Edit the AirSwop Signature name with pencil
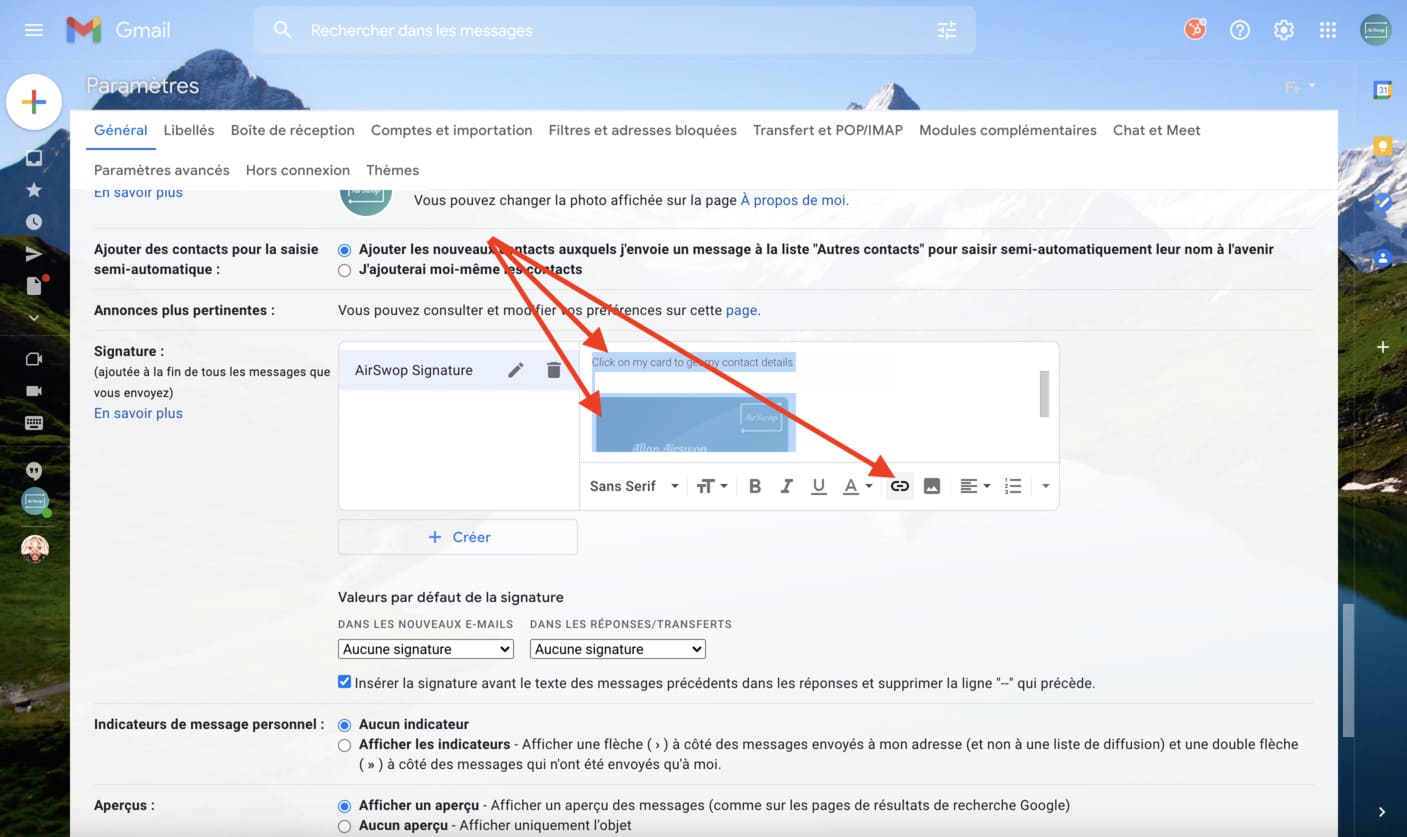The width and height of the screenshot is (1407, 837). (x=516, y=370)
